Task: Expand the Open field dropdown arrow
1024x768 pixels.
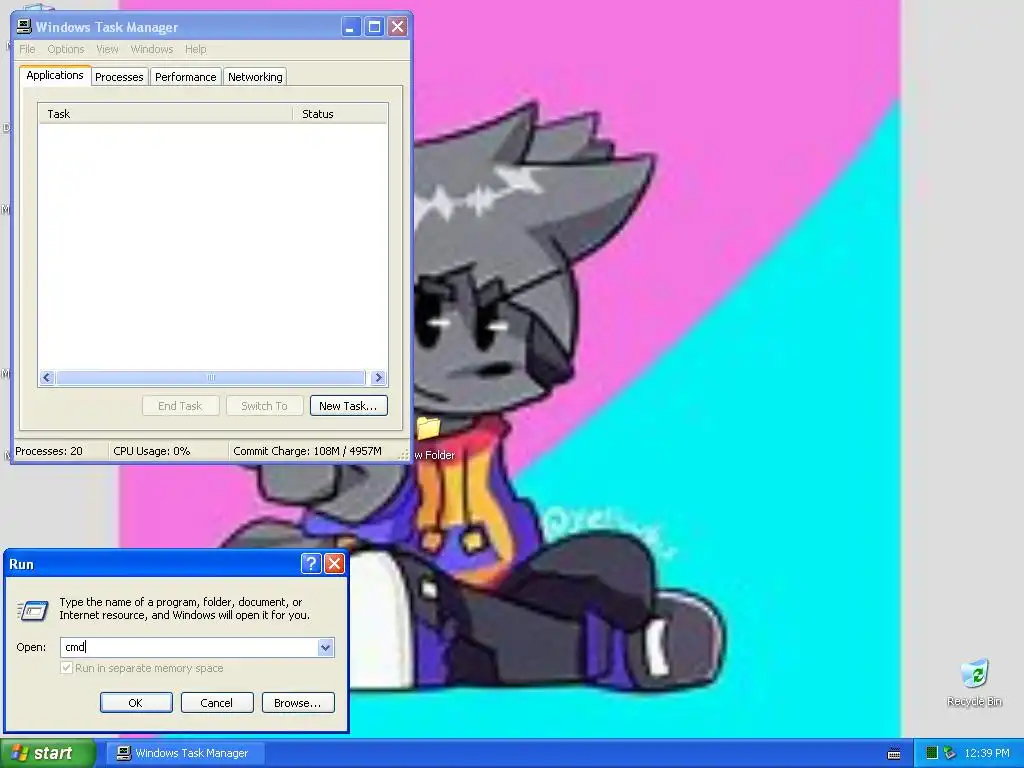Action: pyautogui.click(x=325, y=647)
